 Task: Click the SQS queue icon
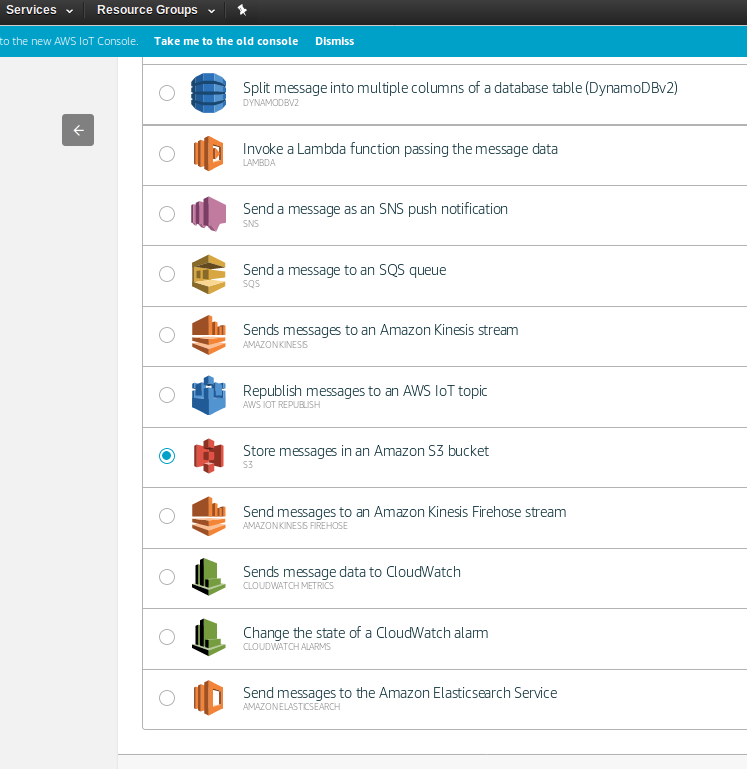[208, 274]
